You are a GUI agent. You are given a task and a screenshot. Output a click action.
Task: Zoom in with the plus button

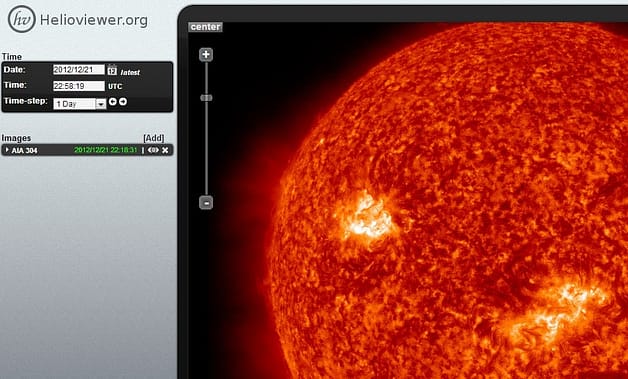[x=206, y=54]
